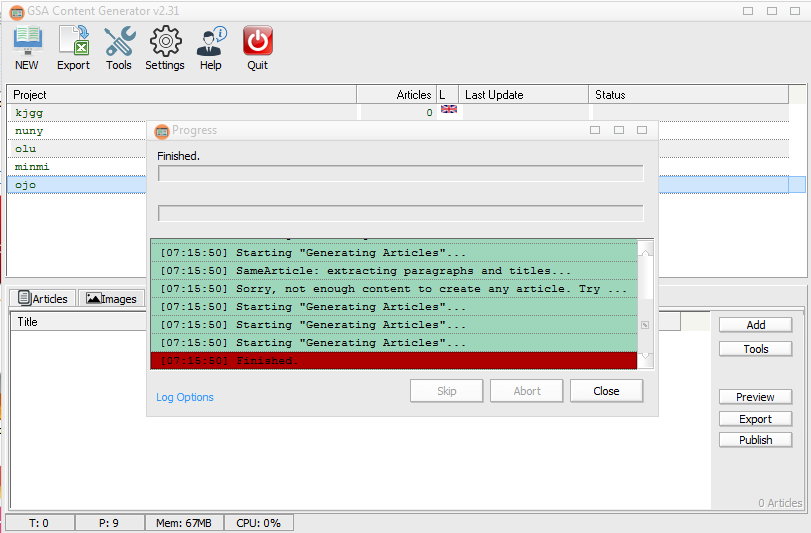Sort by the Articles column header
The image size is (811, 533).
pos(397,95)
